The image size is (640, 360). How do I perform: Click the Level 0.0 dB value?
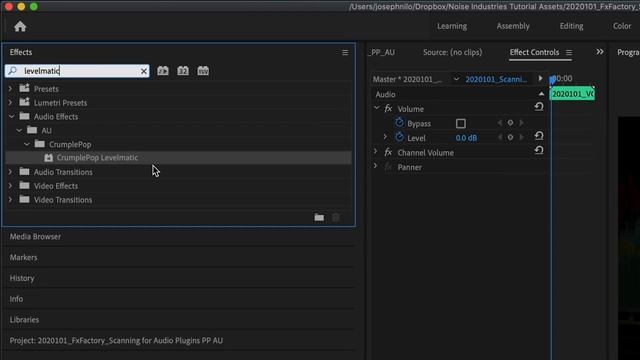(466, 138)
